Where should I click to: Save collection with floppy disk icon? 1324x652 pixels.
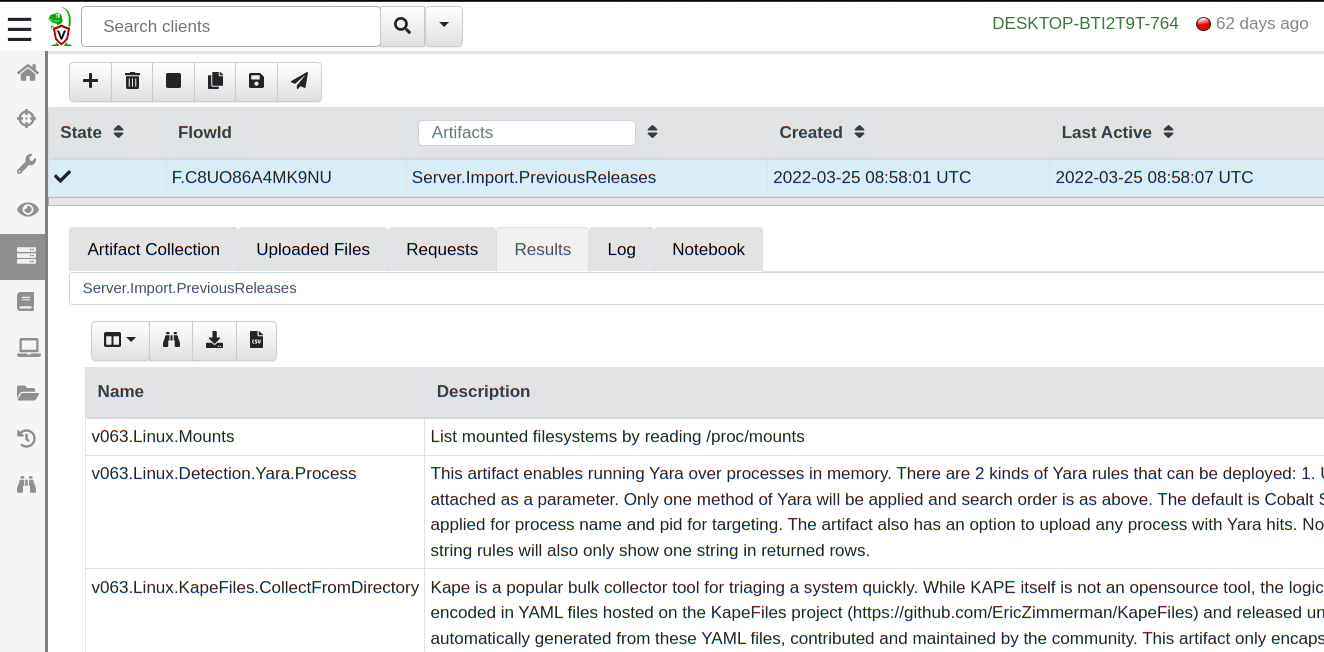click(x=257, y=81)
